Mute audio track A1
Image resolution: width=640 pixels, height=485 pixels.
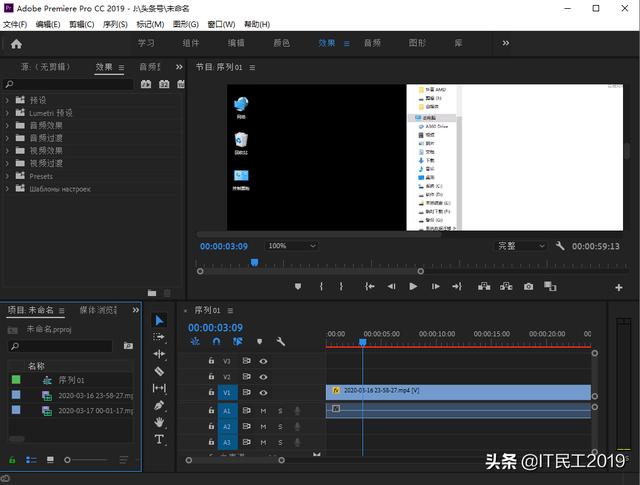point(263,411)
